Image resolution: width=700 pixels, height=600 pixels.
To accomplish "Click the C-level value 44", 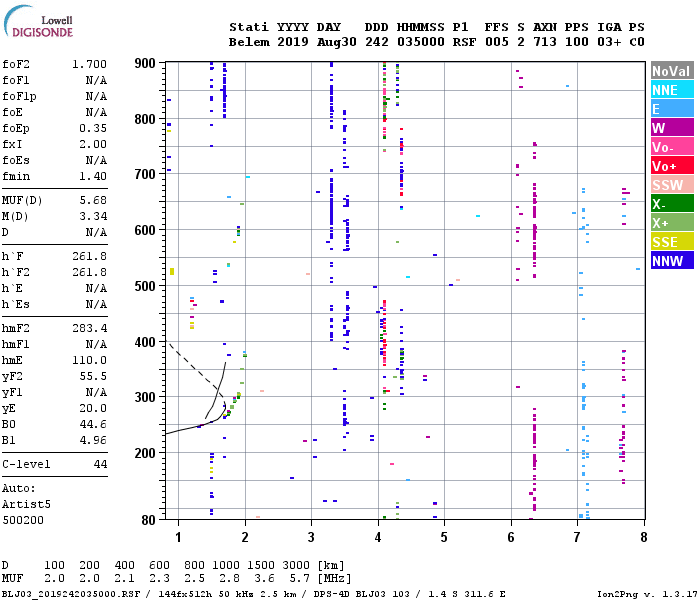I will 100,464.
